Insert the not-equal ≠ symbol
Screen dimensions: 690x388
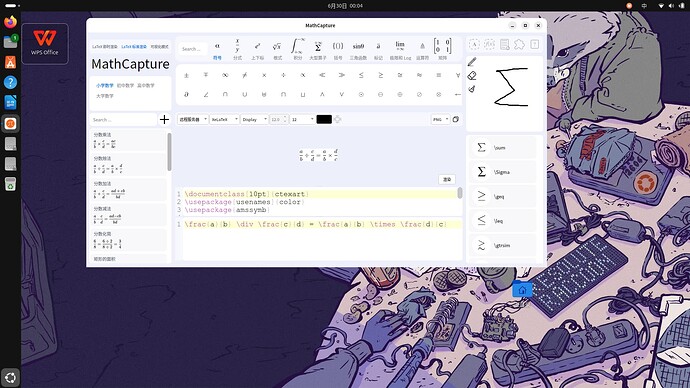245,75
